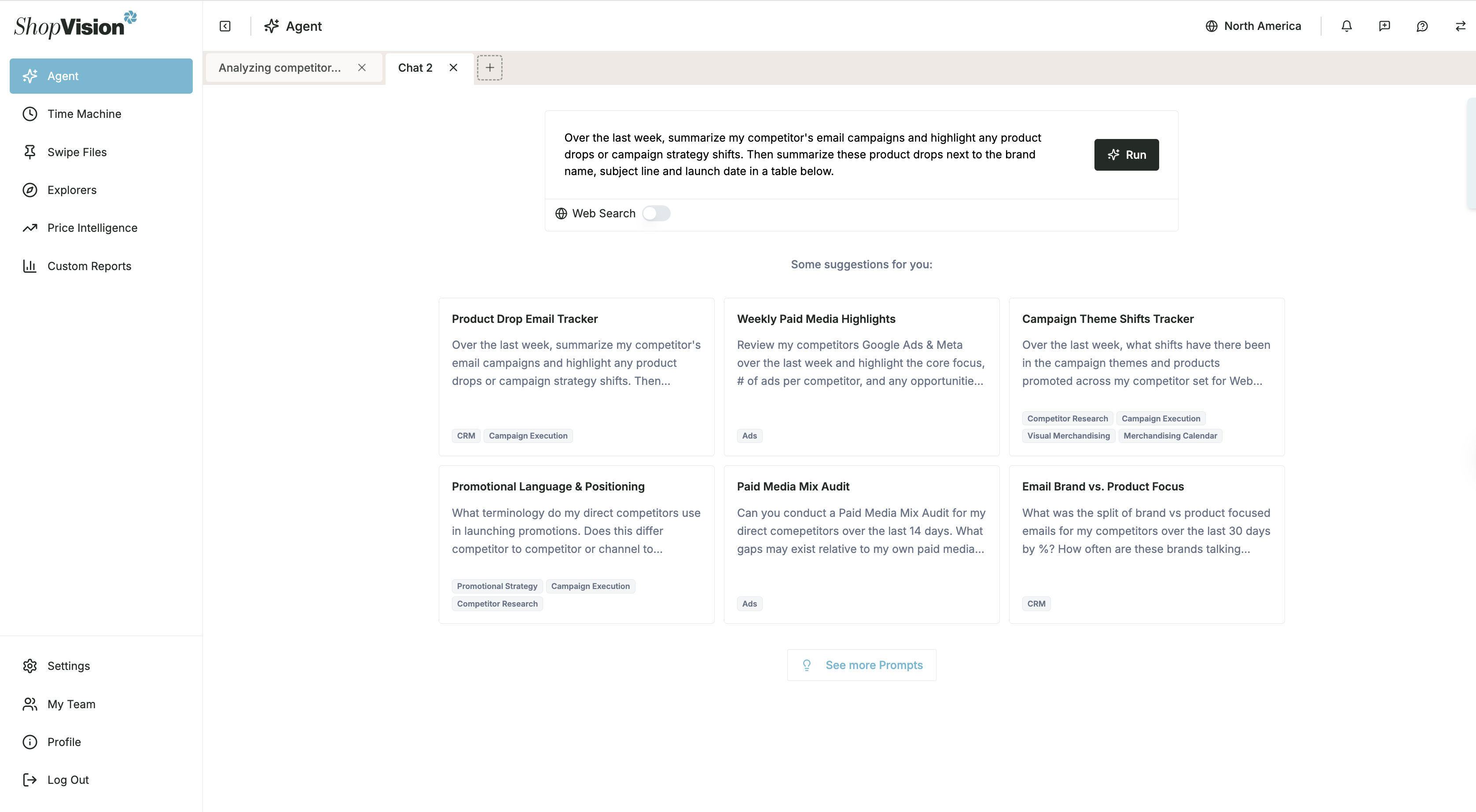Click the feedback message-plus icon
This screenshot has height=812, width=1476.
point(1384,26)
